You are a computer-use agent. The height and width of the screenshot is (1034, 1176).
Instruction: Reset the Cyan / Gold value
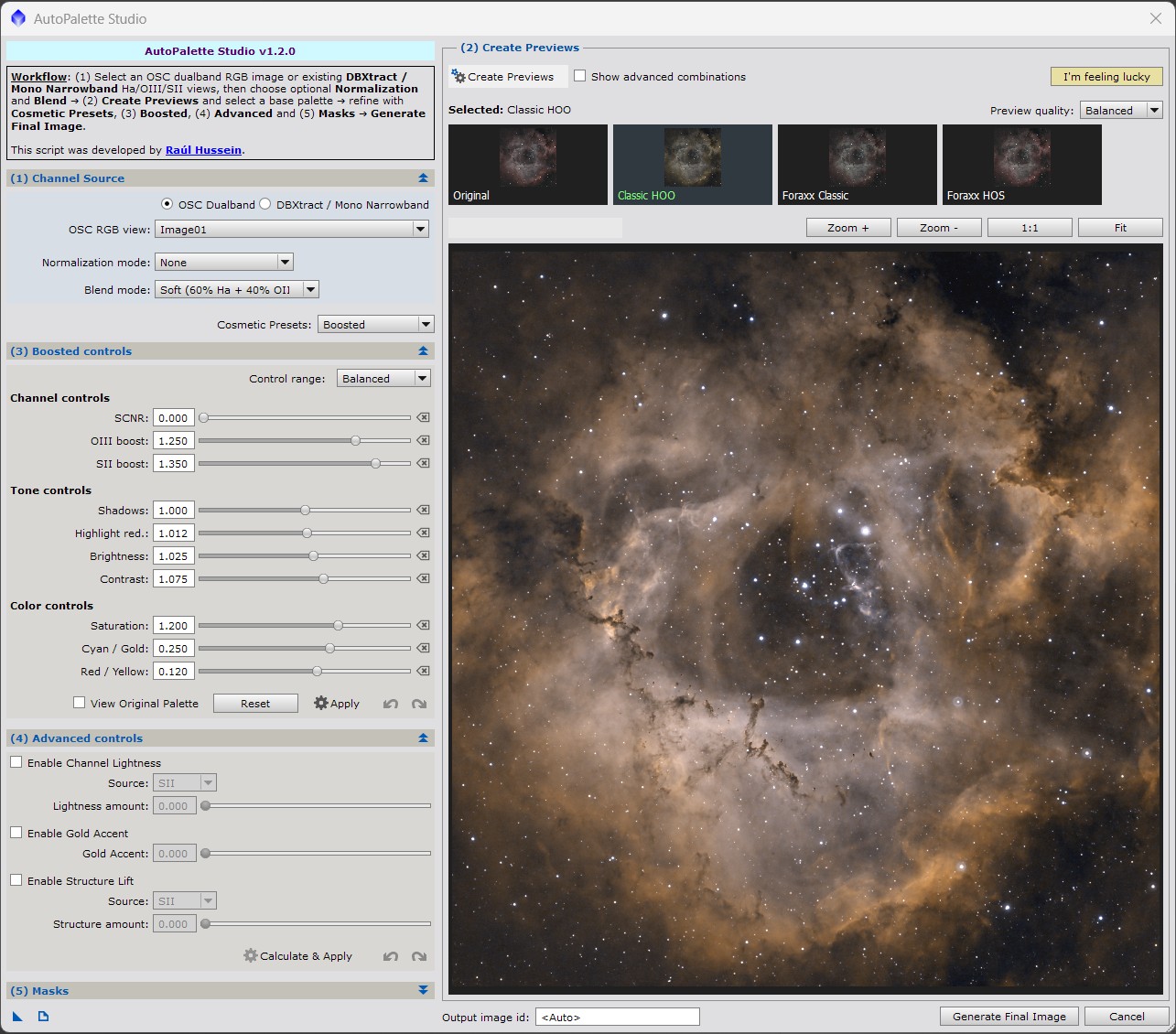(423, 648)
